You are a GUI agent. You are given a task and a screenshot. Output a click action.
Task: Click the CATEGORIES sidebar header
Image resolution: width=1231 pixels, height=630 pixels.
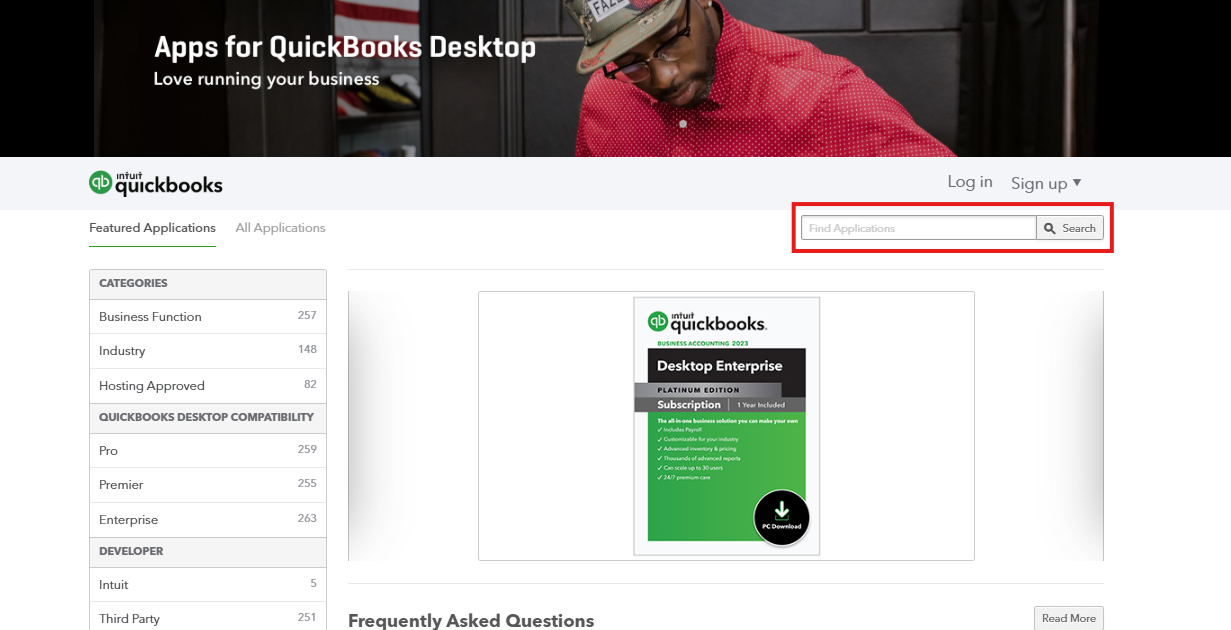(x=208, y=284)
